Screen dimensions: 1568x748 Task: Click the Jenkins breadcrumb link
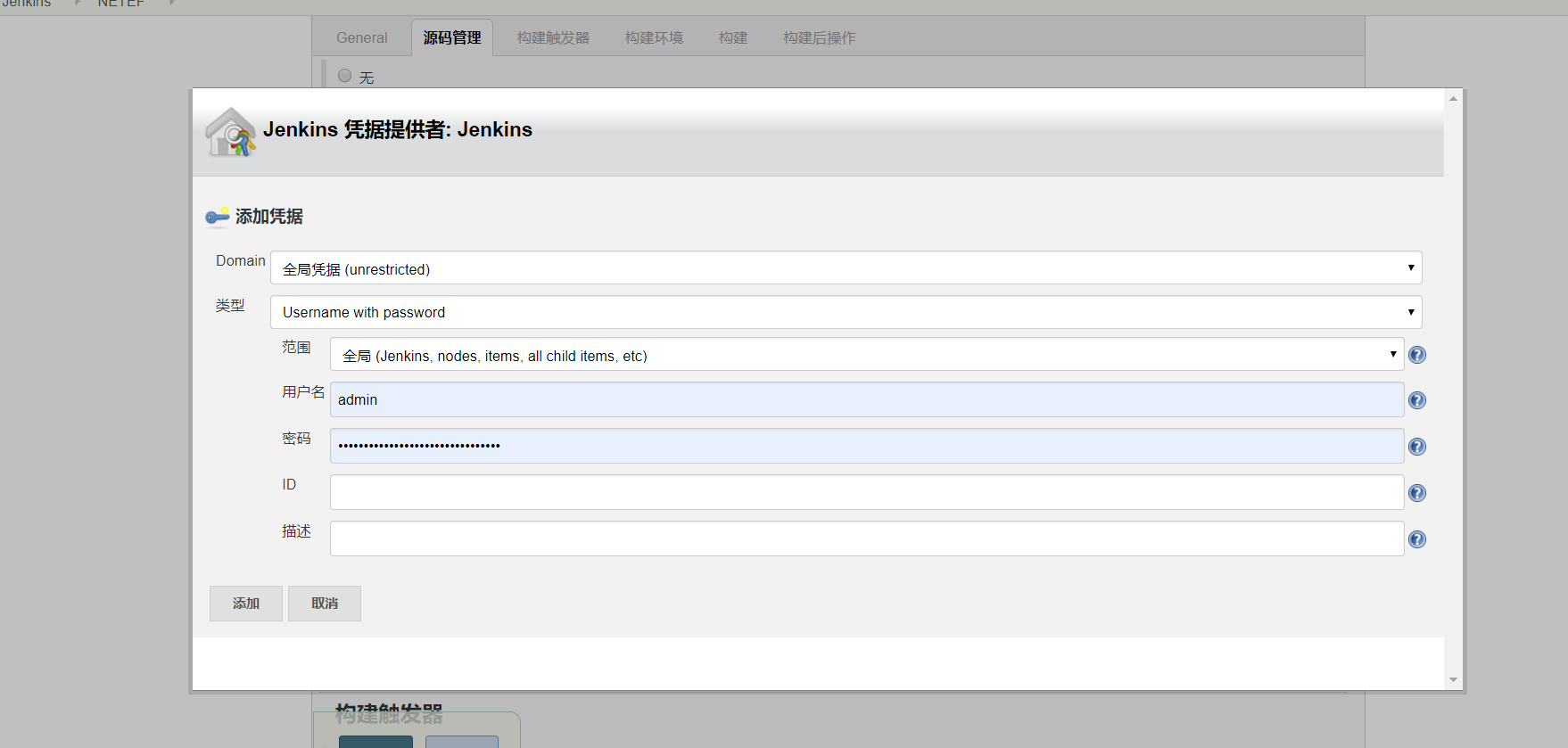(x=26, y=4)
